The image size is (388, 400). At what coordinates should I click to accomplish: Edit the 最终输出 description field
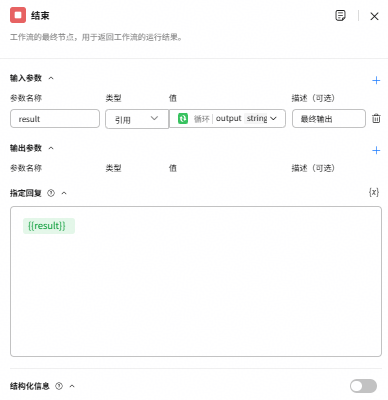click(x=329, y=118)
